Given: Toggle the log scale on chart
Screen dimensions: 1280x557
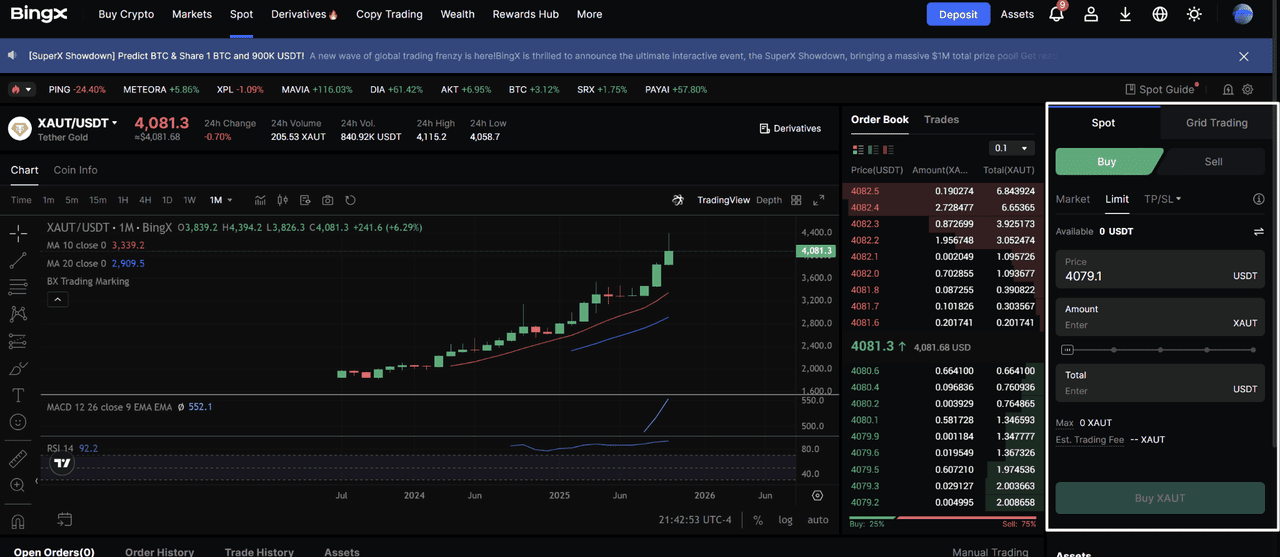Looking at the screenshot, I should [x=786, y=520].
